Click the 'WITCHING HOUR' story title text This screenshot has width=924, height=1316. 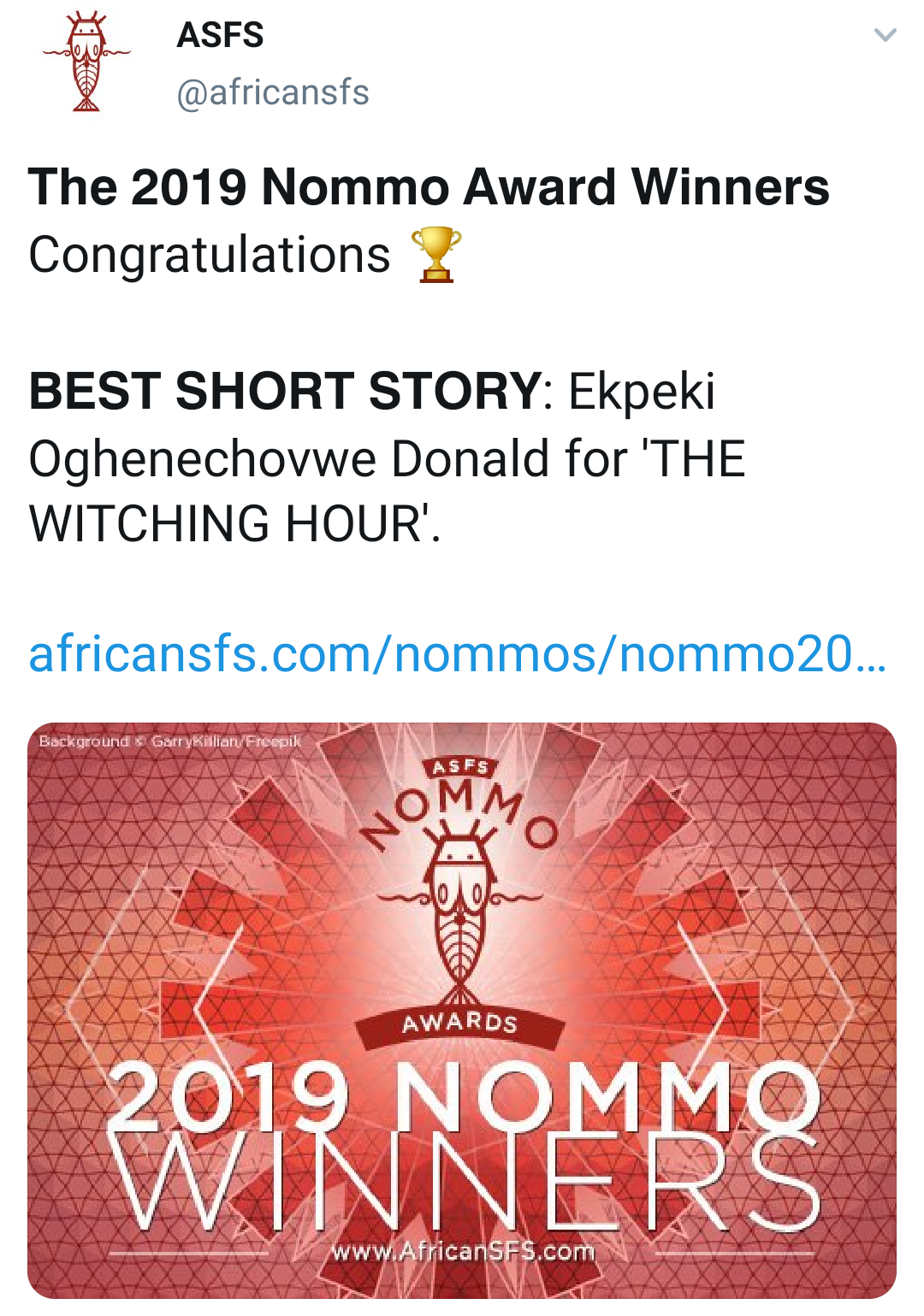(228, 523)
